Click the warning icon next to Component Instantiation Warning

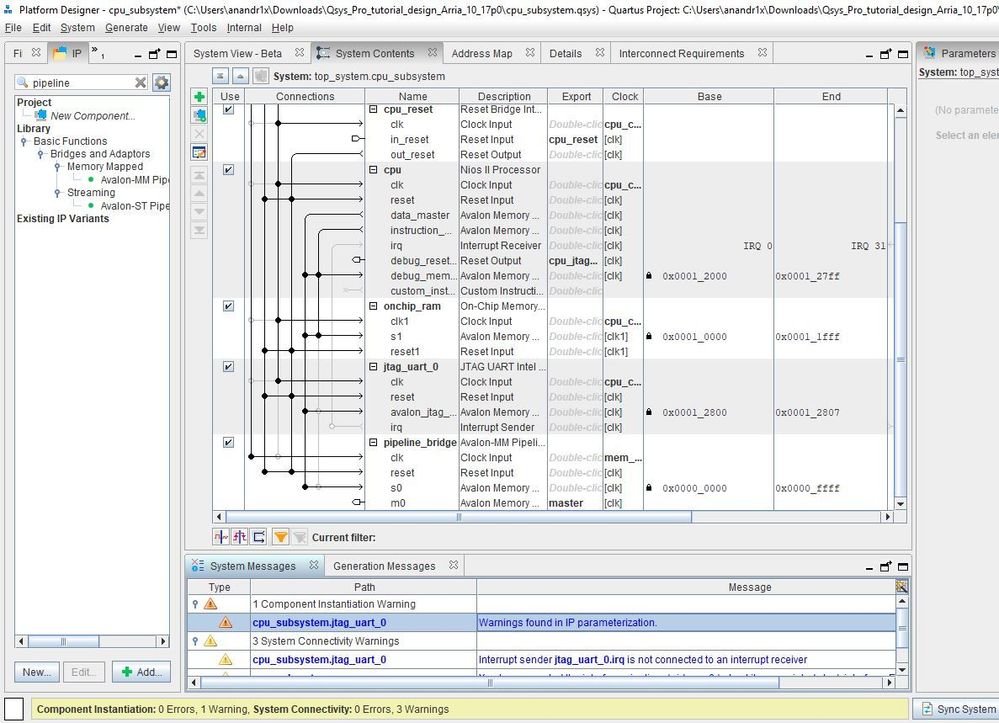pos(210,604)
